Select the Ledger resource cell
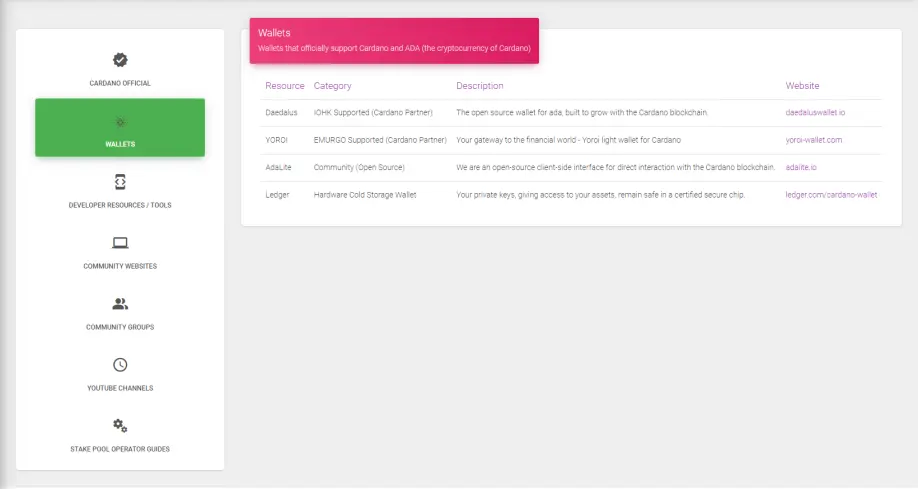918x489 pixels. click(x=277, y=194)
